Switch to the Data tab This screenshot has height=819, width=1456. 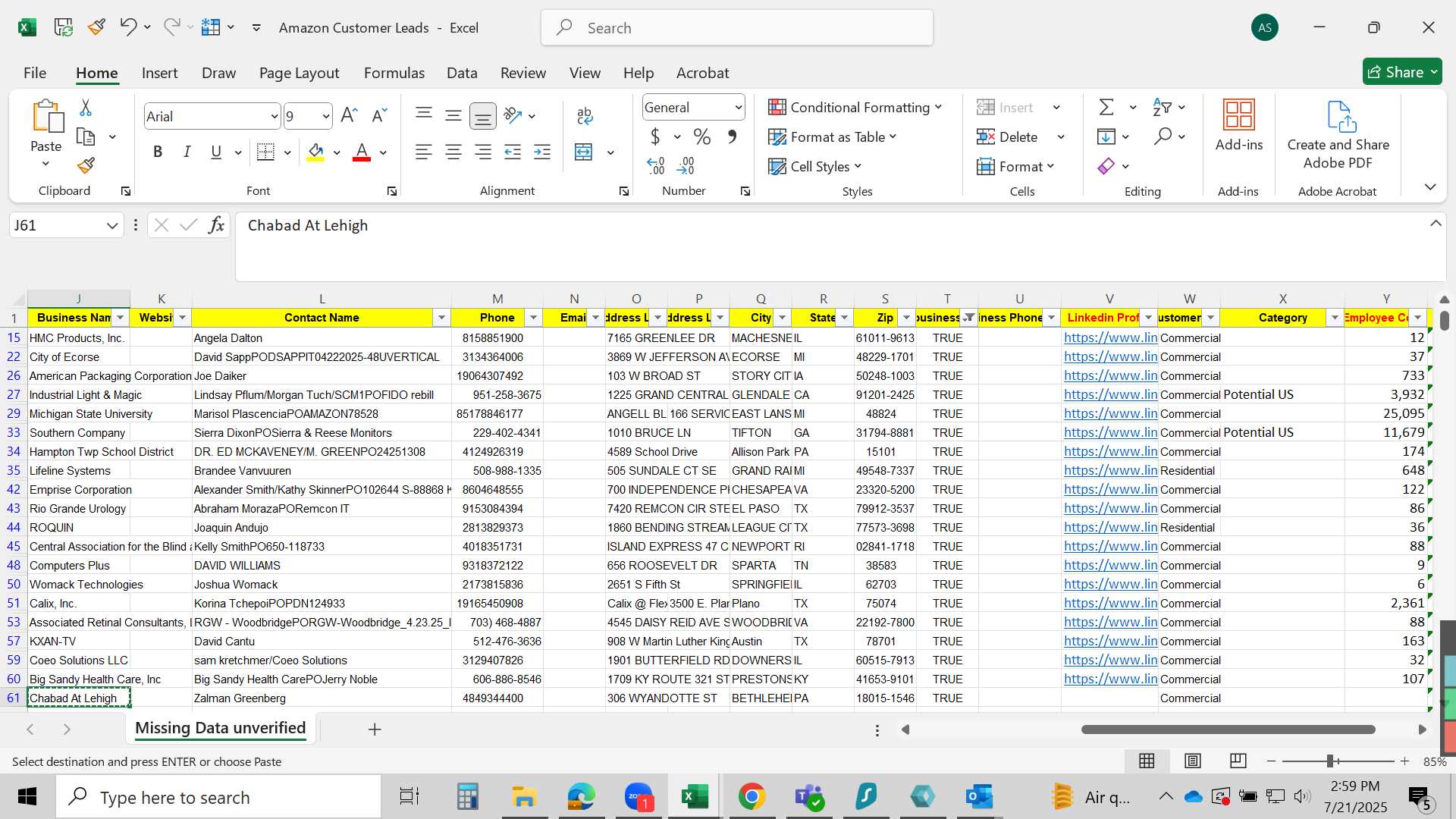[x=462, y=73]
